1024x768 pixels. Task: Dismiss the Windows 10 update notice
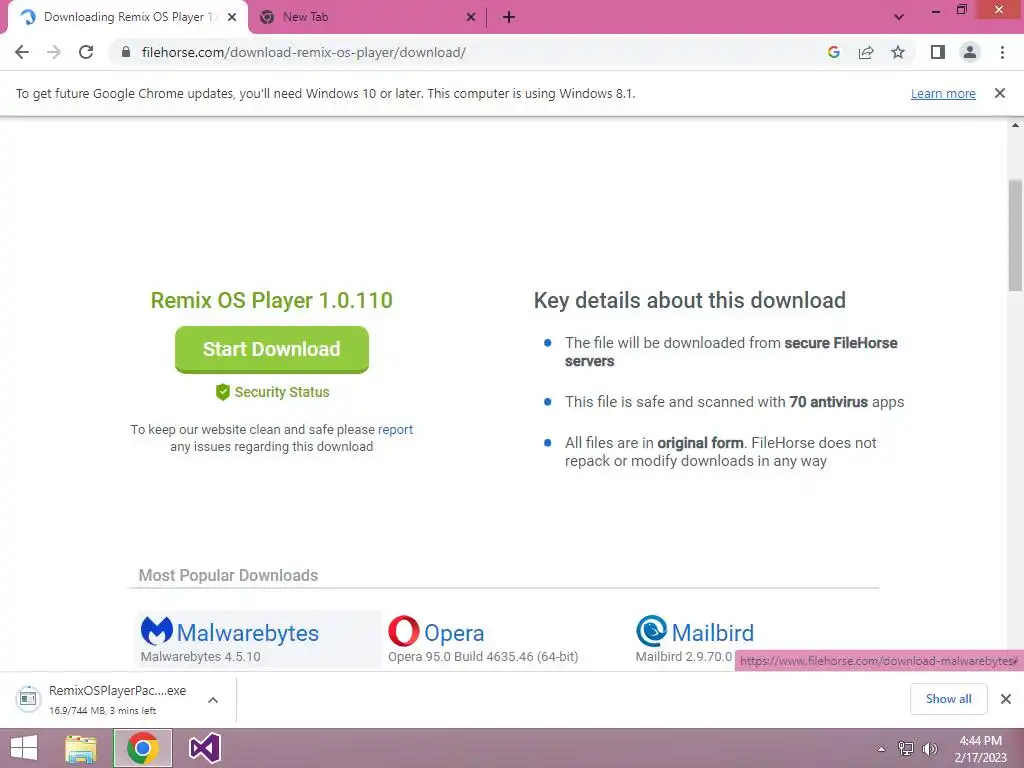point(1000,93)
